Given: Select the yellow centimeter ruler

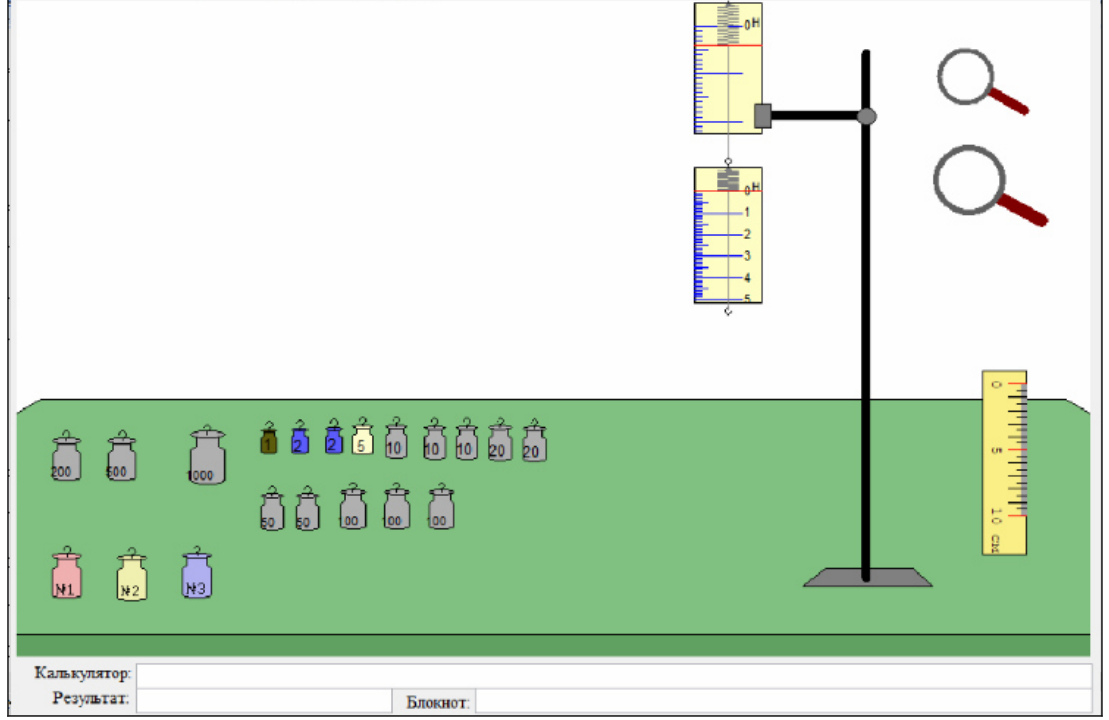Looking at the screenshot, I should coord(1004,463).
